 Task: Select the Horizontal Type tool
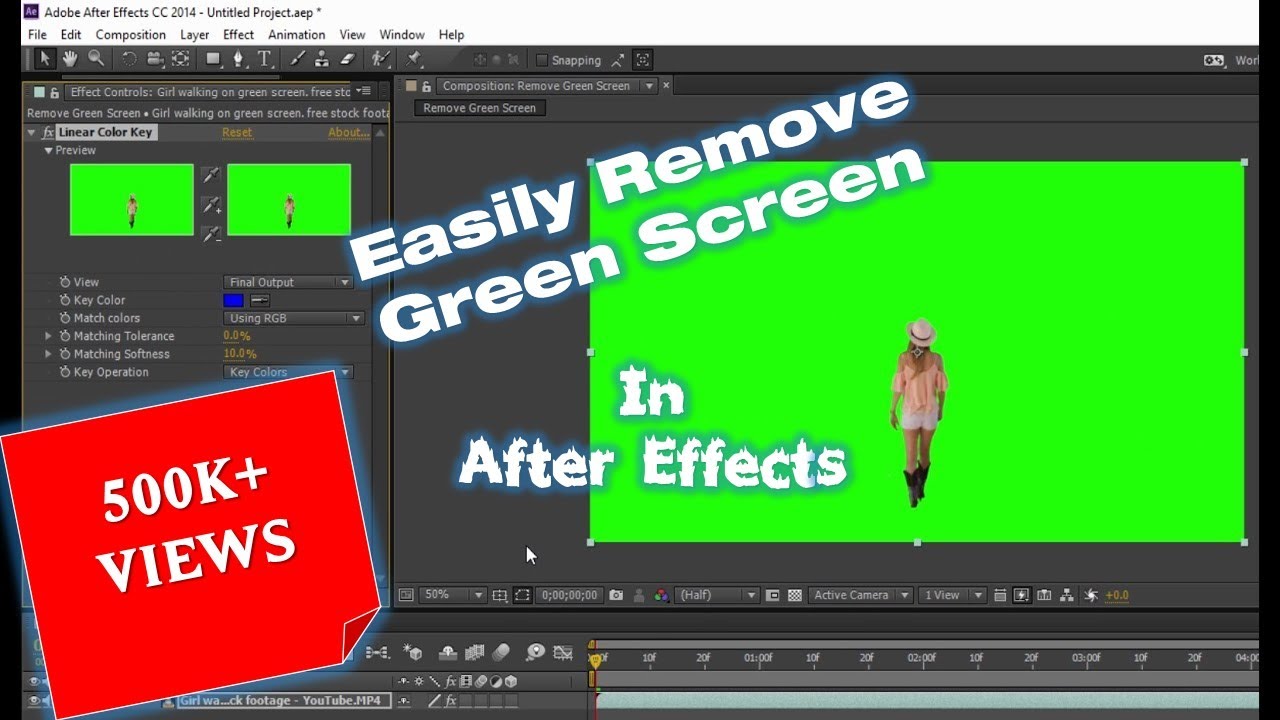264,59
